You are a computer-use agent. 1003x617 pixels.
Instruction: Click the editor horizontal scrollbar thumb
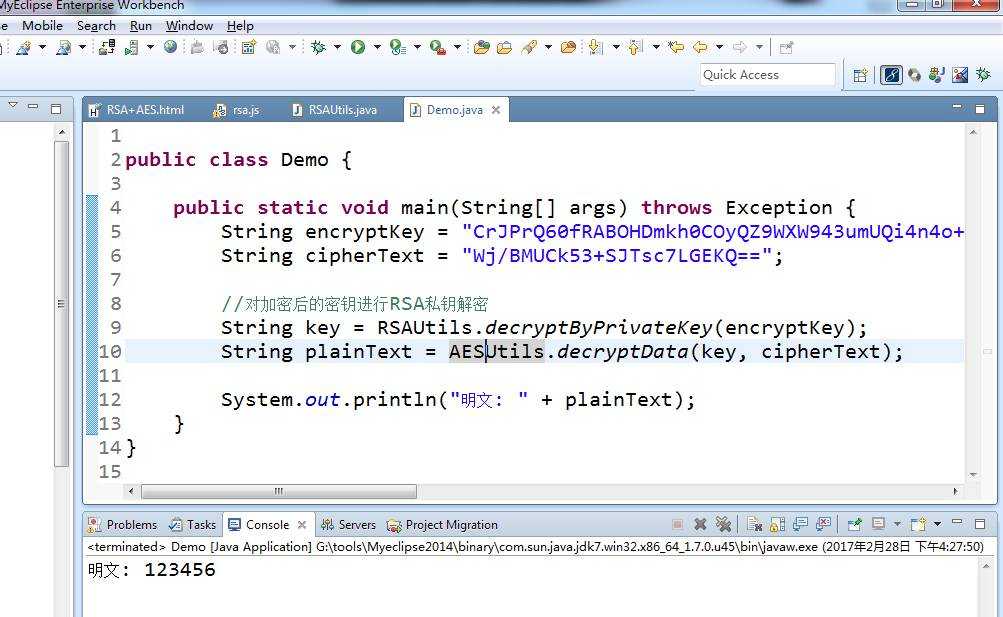278,491
